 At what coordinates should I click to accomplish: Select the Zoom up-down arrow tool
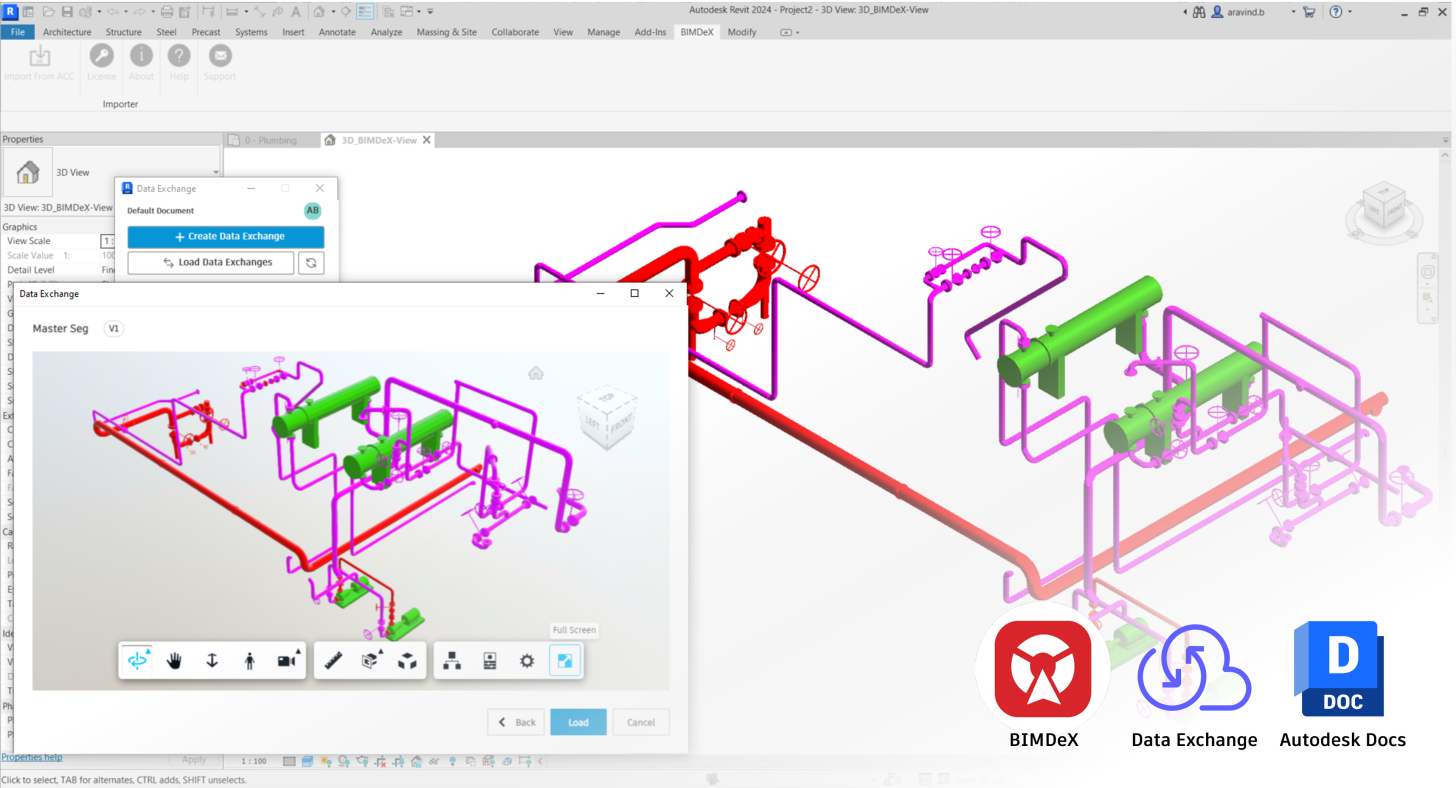(212, 661)
